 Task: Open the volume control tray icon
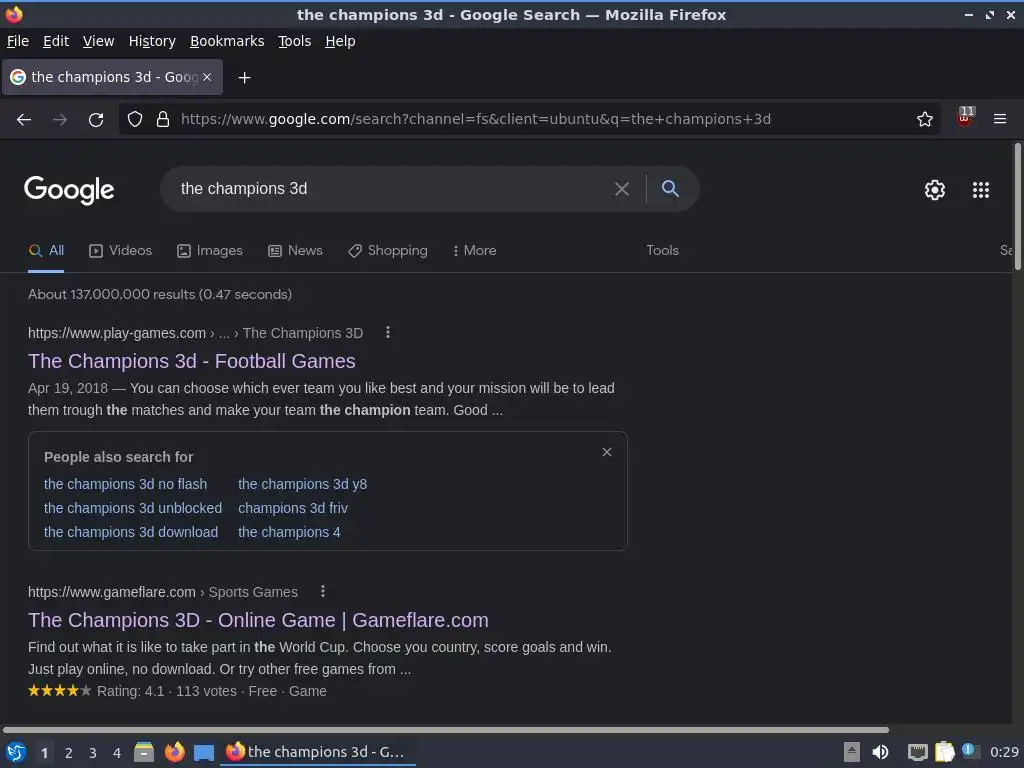(x=880, y=752)
